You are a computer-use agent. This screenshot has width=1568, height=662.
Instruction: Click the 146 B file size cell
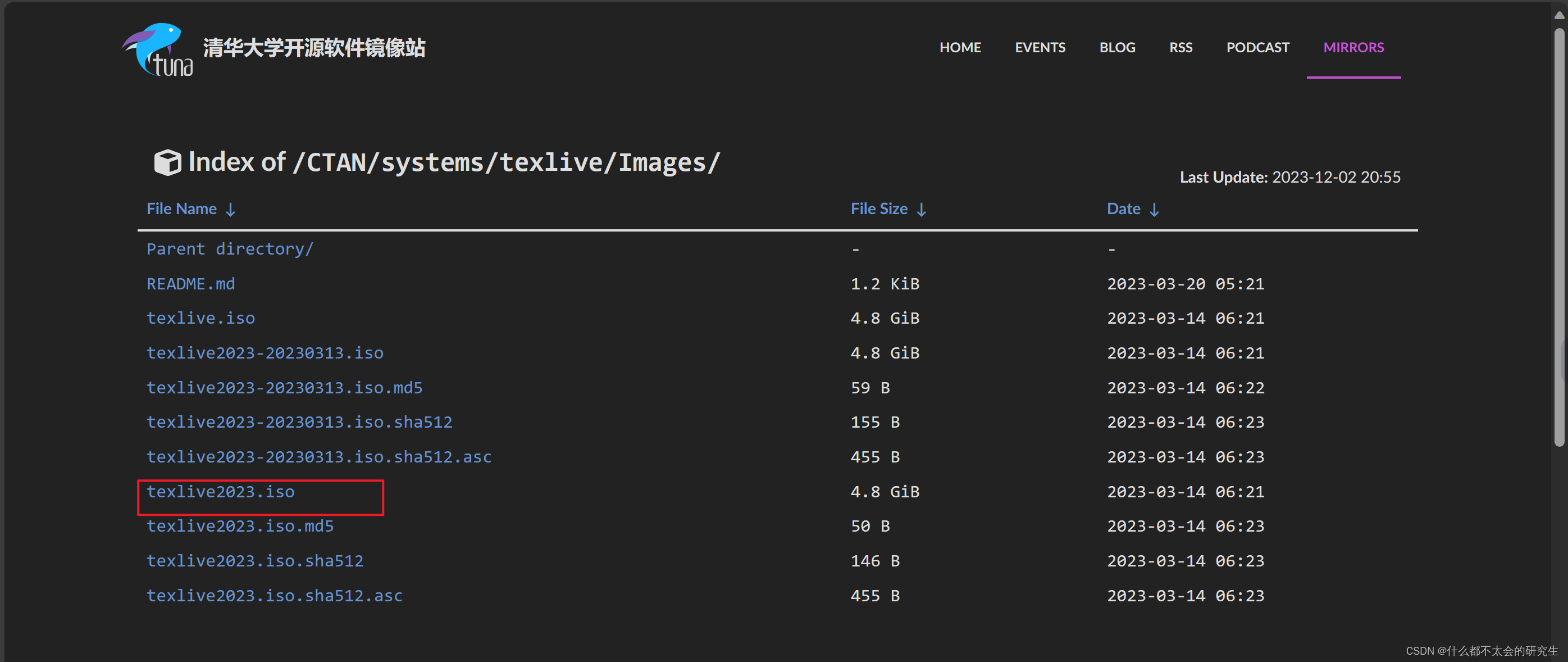[x=874, y=561]
